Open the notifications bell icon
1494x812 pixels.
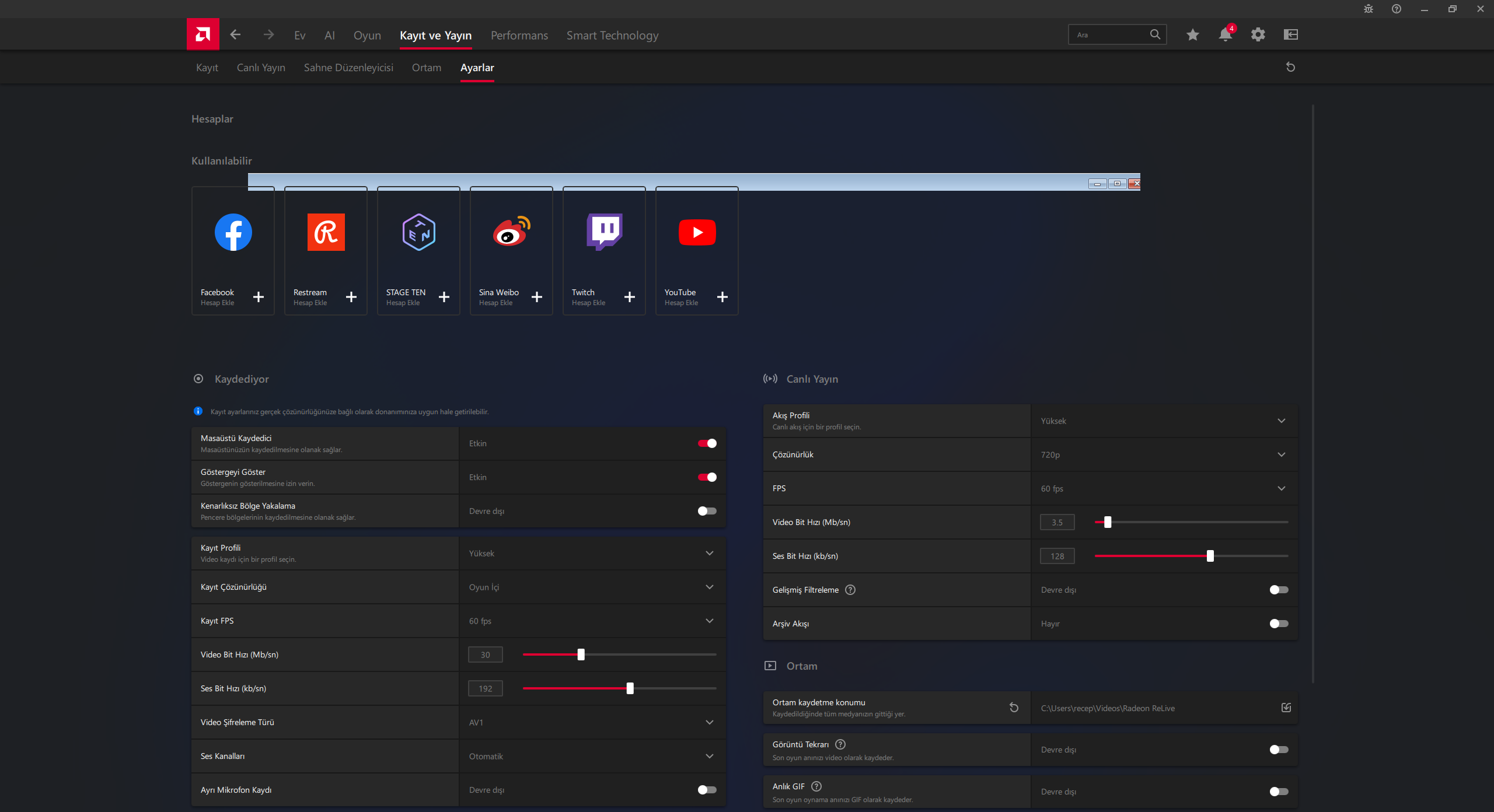pos(1226,34)
